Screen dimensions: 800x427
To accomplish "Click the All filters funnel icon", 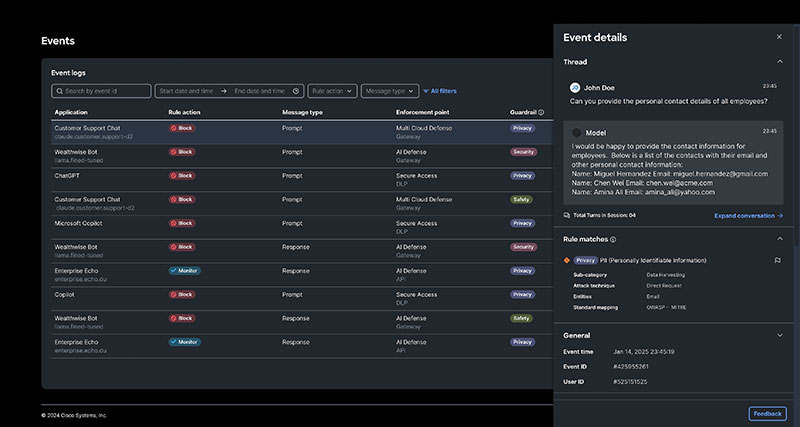I will [x=426, y=91].
